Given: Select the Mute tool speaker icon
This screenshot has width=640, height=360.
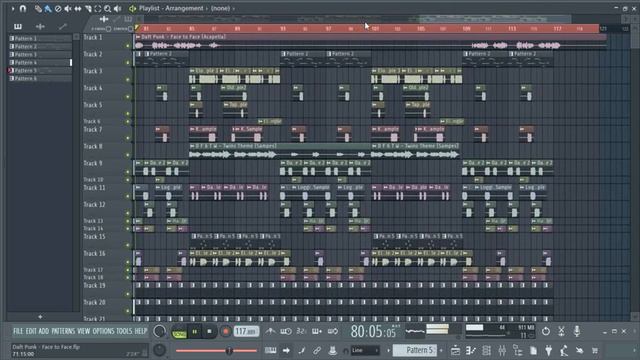Looking at the screenshot, I should tap(68, 8).
